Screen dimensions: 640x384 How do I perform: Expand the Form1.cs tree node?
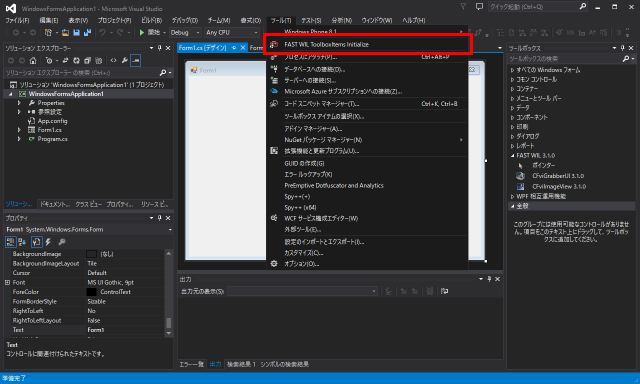pos(19,130)
